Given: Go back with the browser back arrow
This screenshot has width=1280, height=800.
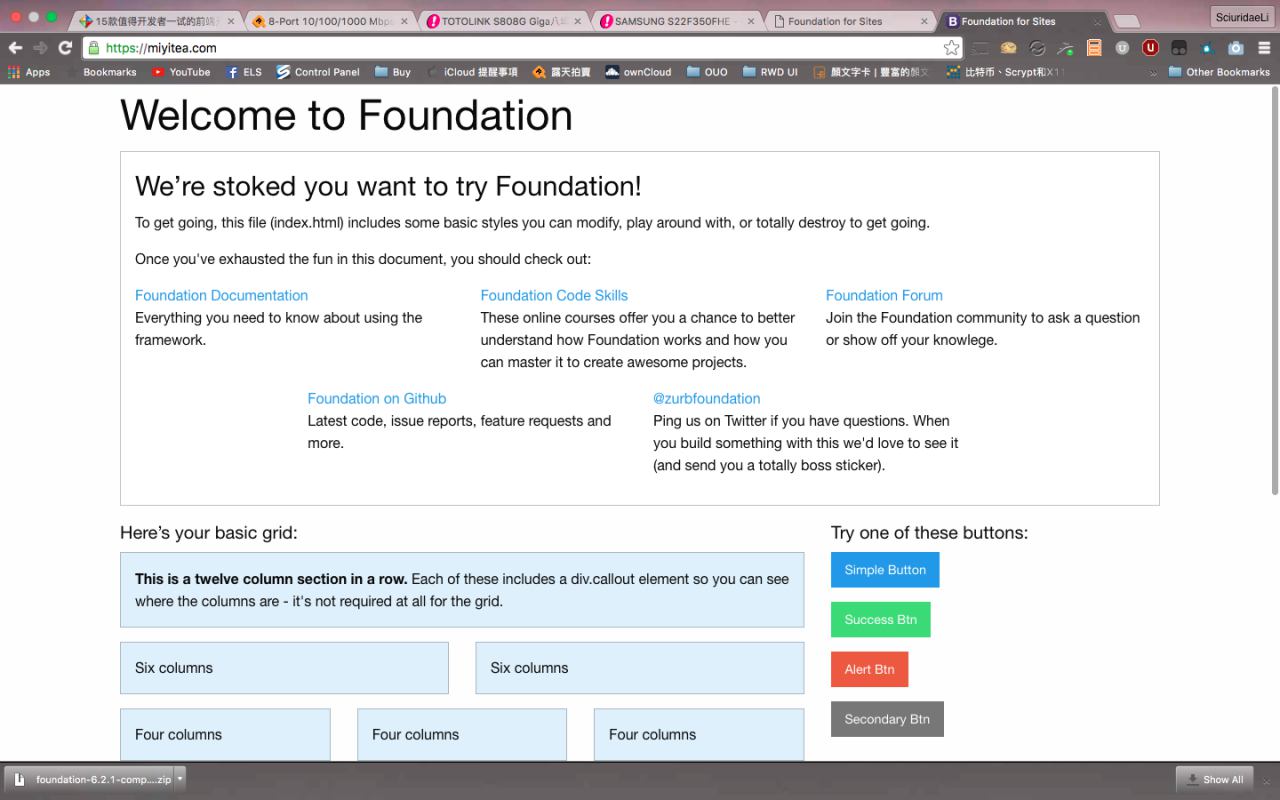Looking at the screenshot, I should pyautogui.click(x=15, y=47).
